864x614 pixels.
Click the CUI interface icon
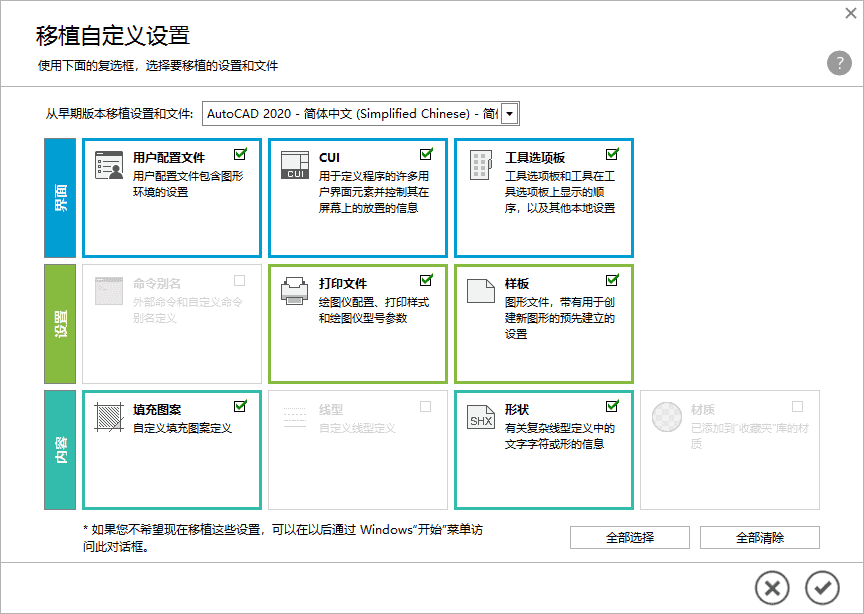[295, 166]
